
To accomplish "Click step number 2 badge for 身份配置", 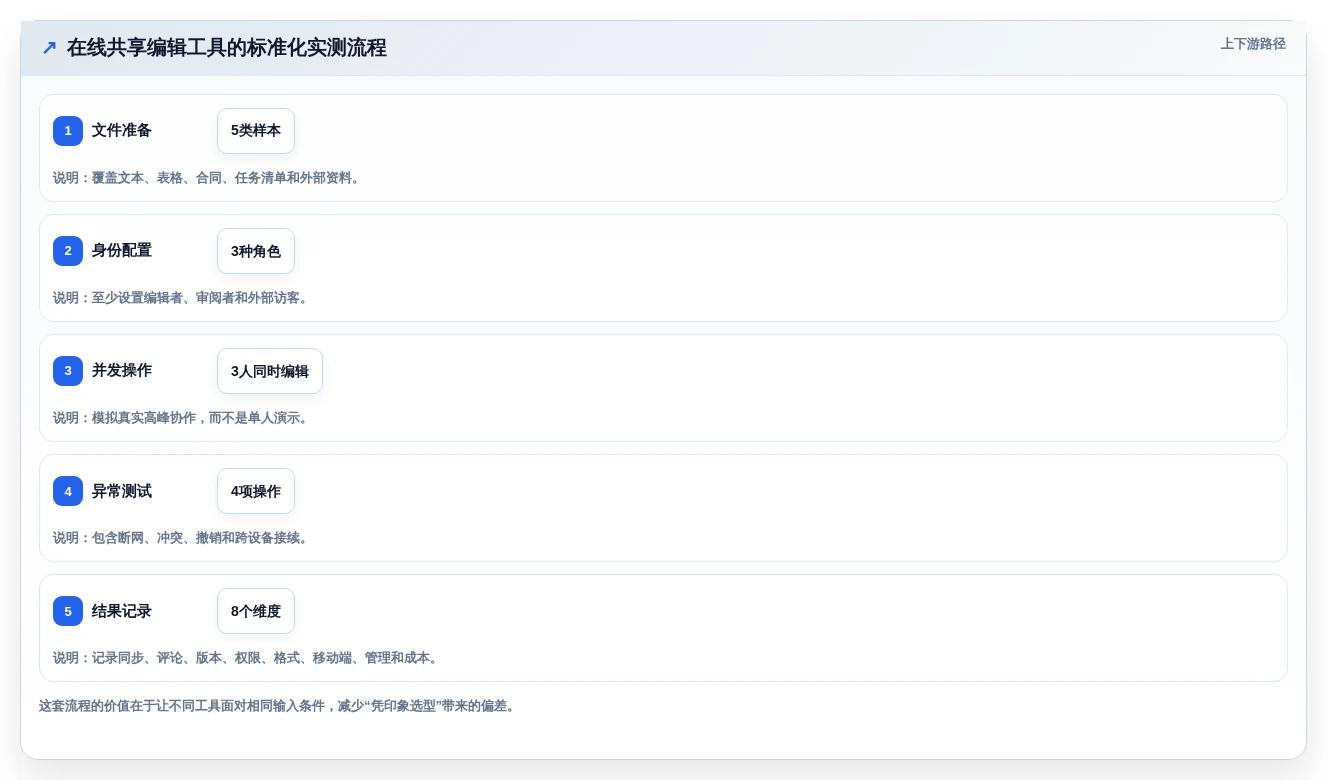I will click(x=68, y=251).
